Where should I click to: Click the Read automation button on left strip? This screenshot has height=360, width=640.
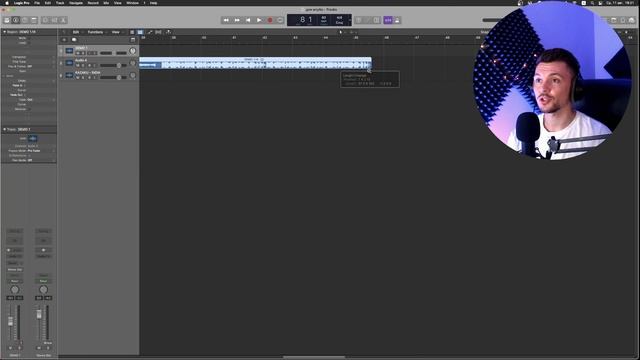click(x=15, y=281)
